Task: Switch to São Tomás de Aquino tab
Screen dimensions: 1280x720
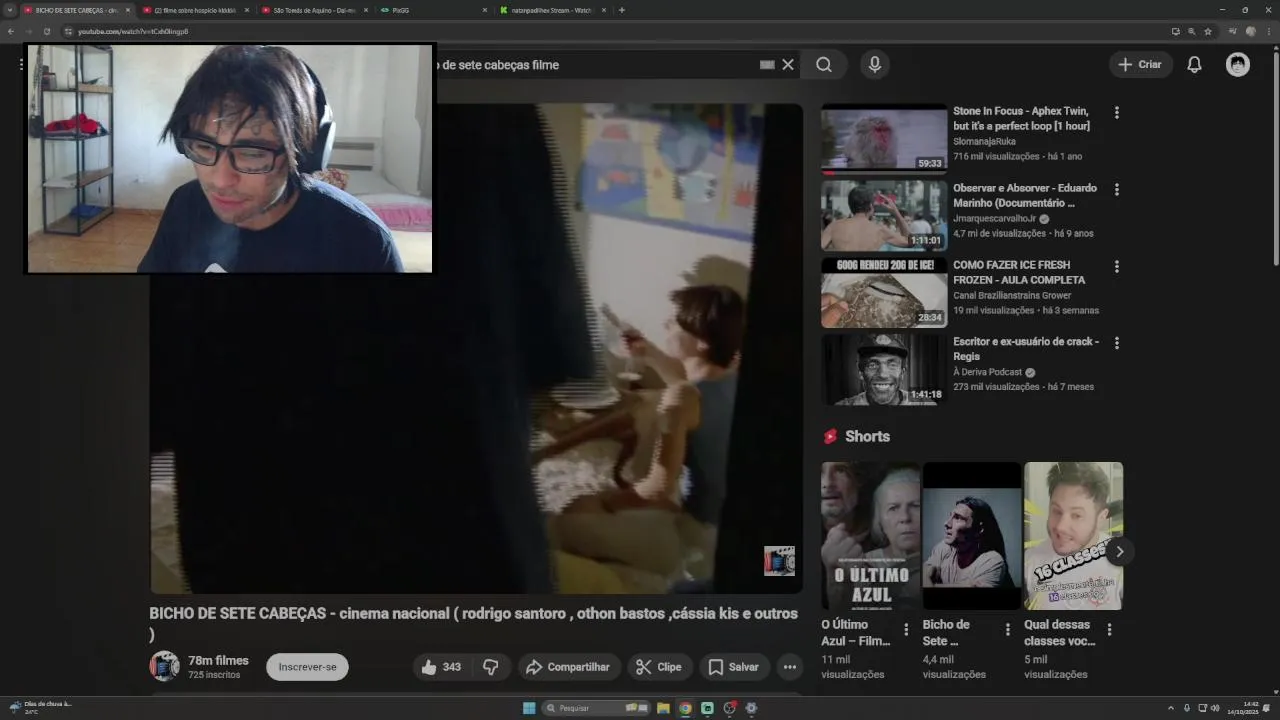Action: click(314, 10)
